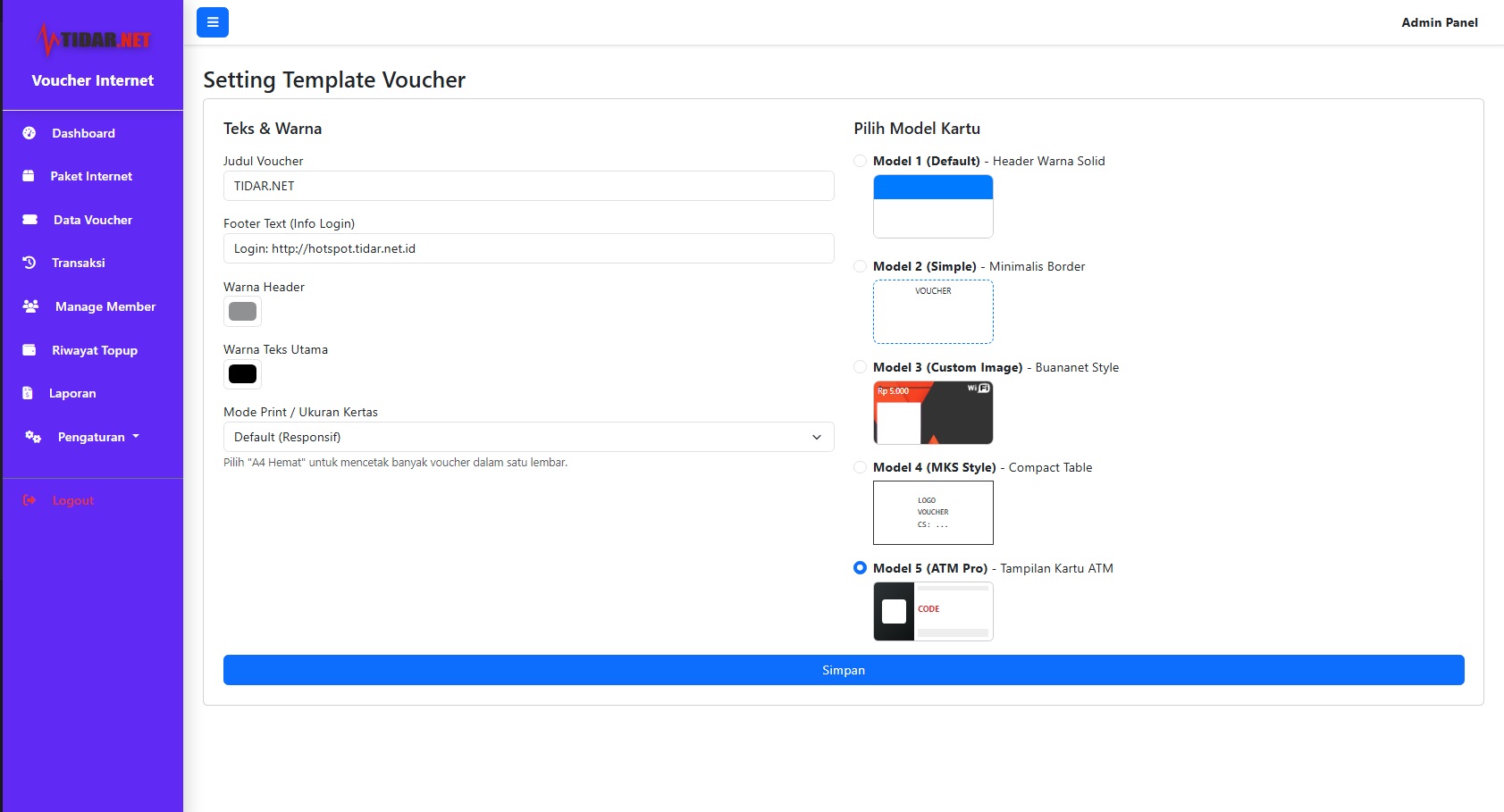The height and width of the screenshot is (812, 1504).
Task: Click the Riwayat Topup wallet icon
Action: pos(29,350)
